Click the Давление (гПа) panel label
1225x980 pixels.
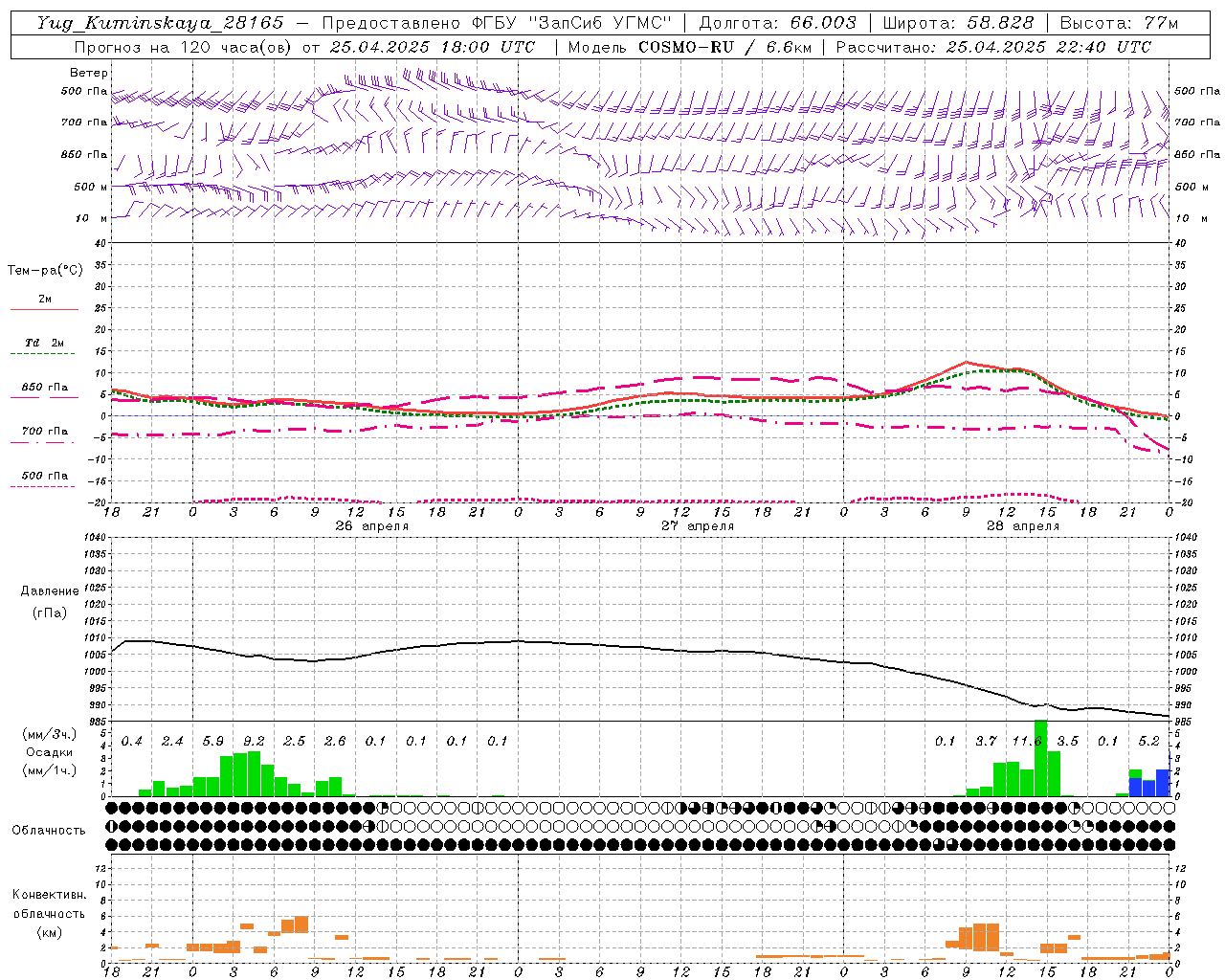(49, 602)
